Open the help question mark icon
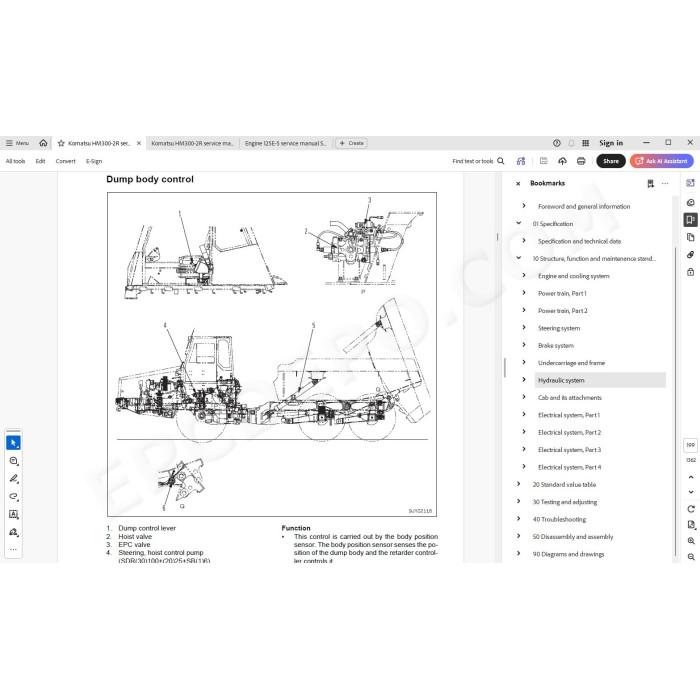The height and width of the screenshot is (700, 700). click(556, 143)
